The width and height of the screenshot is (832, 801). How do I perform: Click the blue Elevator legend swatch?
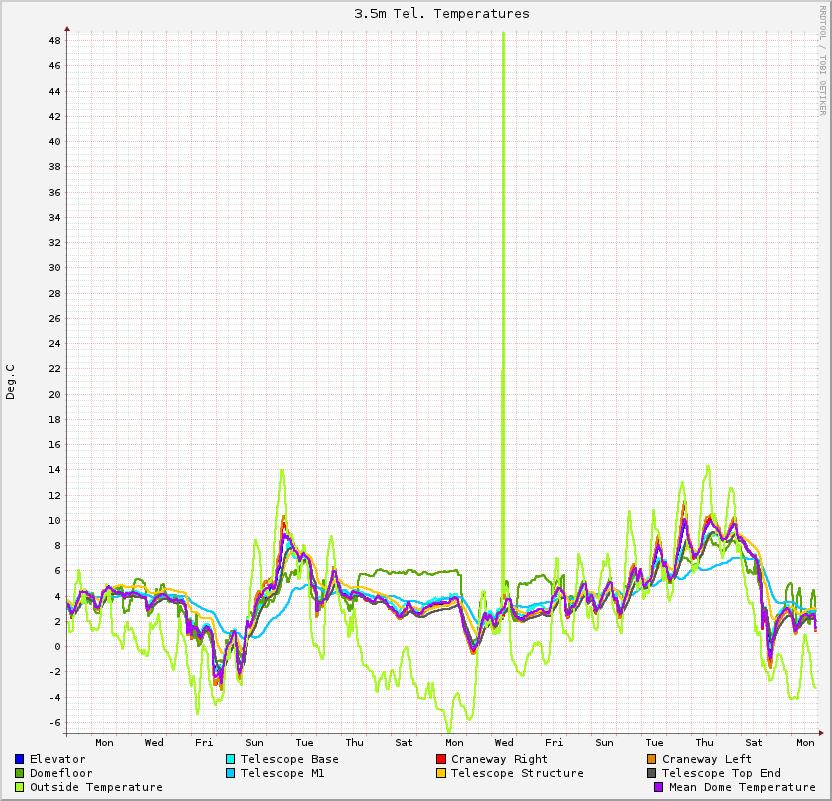click(x=20, y=759)
